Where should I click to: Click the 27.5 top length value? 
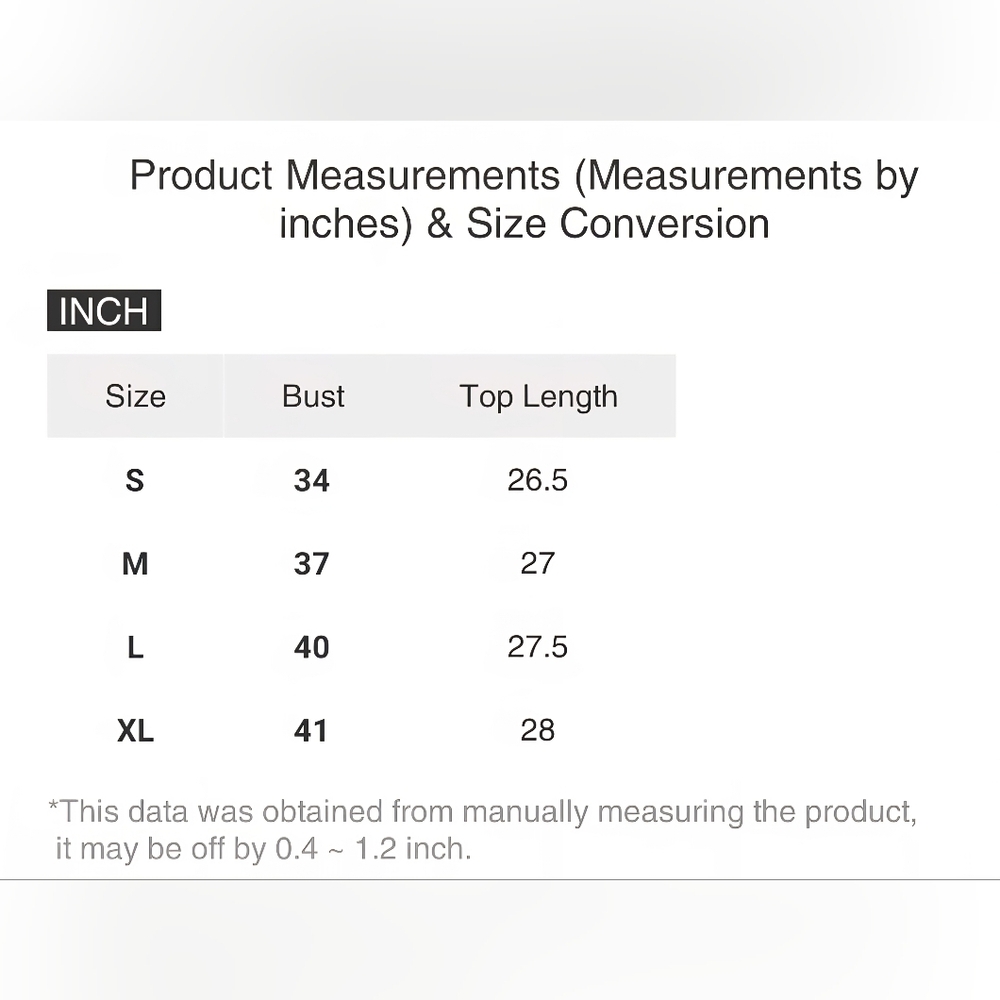537,648
